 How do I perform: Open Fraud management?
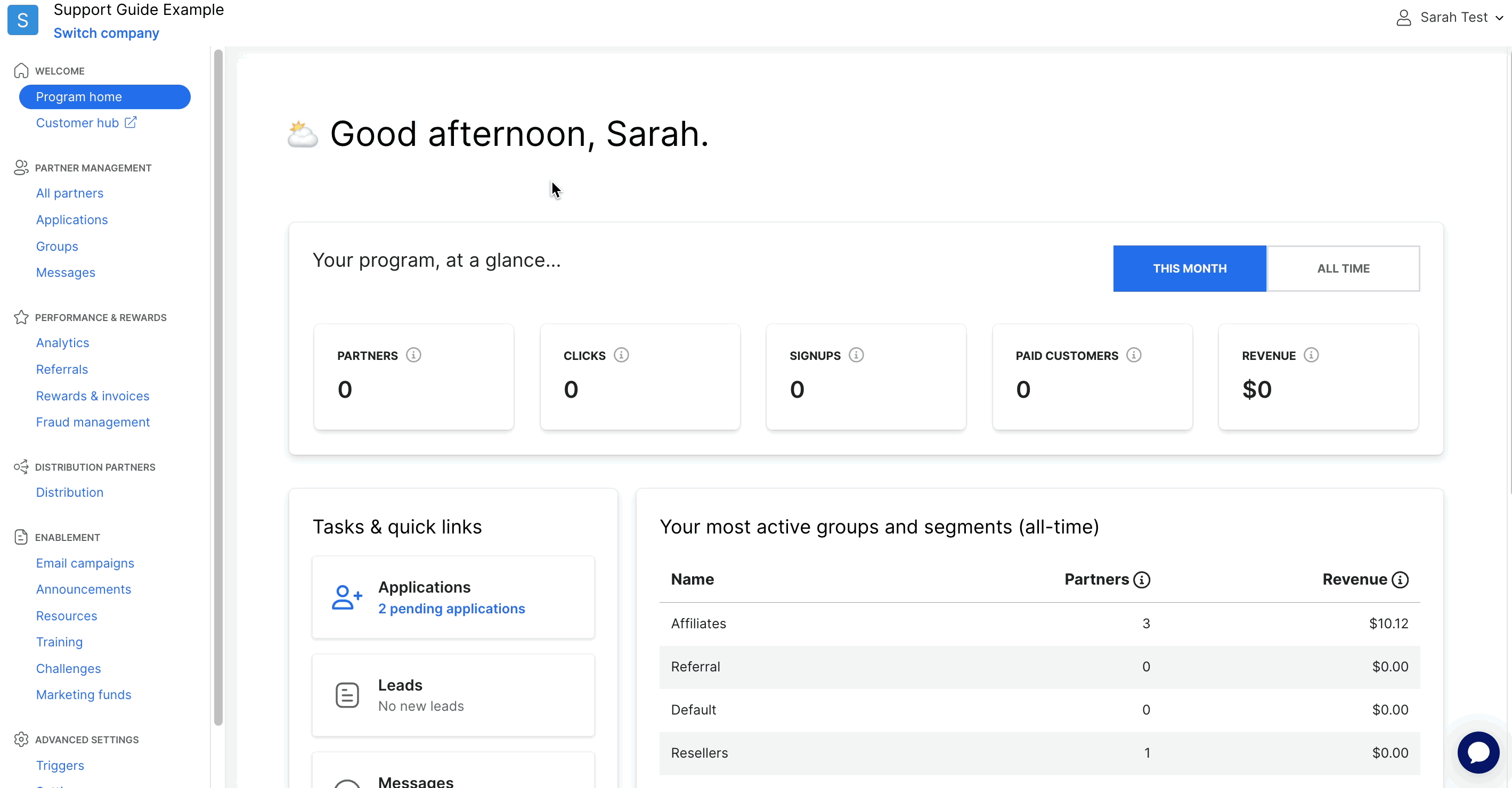[x=93, y=422]
